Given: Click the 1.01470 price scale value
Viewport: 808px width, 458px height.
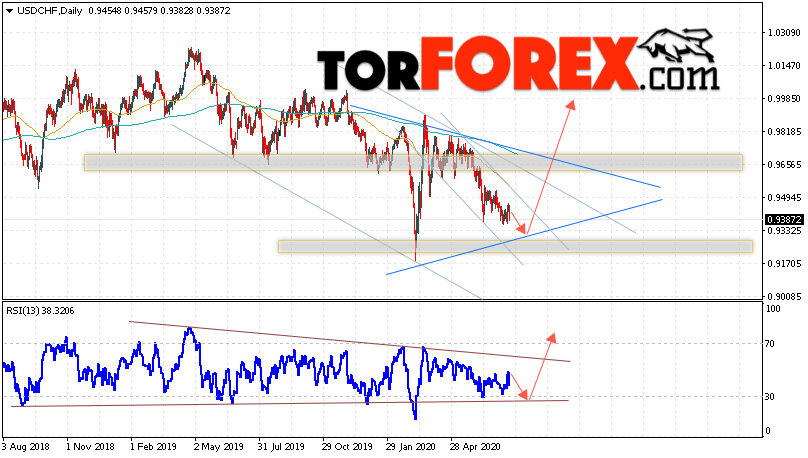Looking at the screenshot, I should [784, 66].
